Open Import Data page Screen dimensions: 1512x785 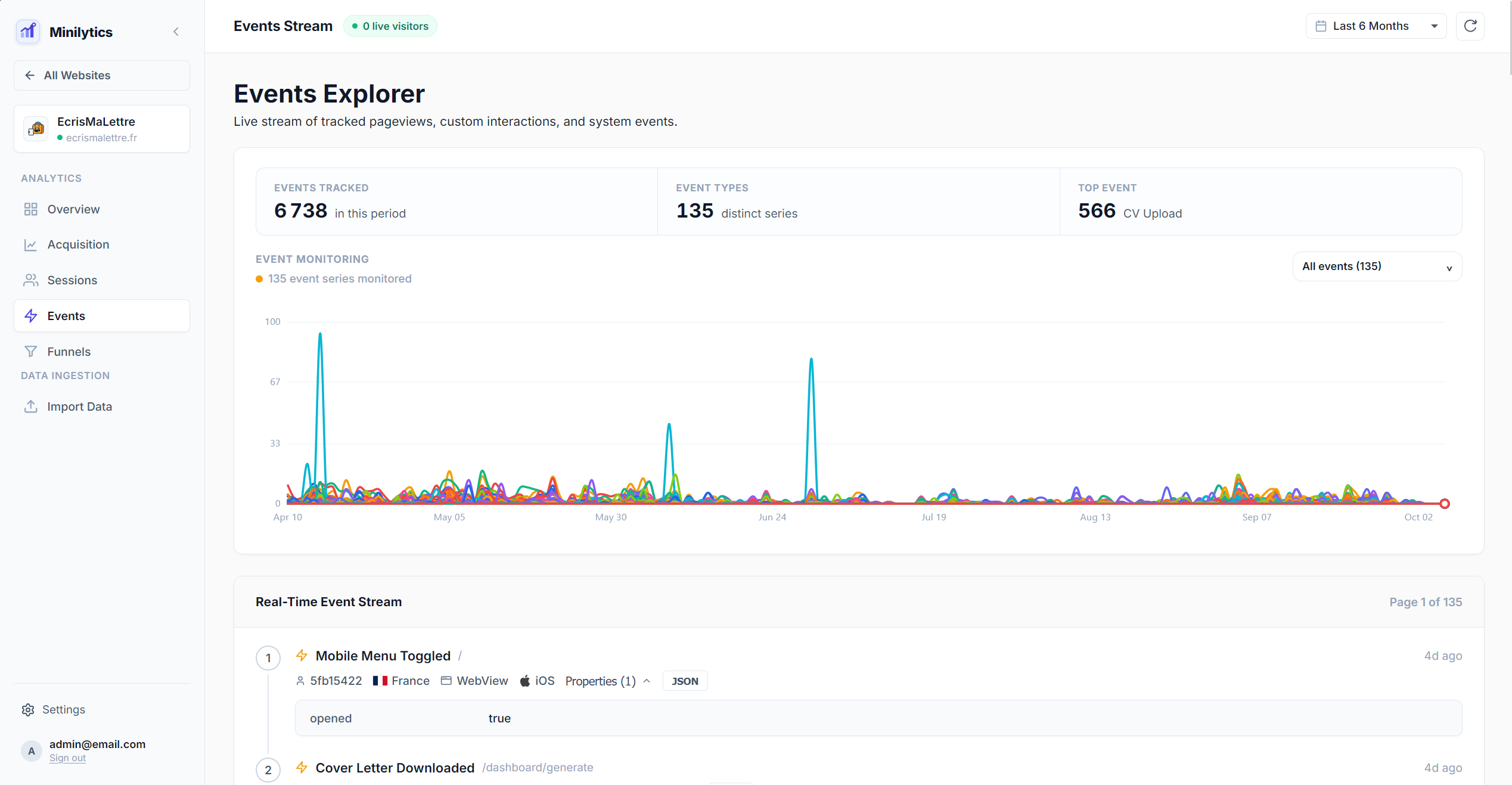(x=102, y=407)
